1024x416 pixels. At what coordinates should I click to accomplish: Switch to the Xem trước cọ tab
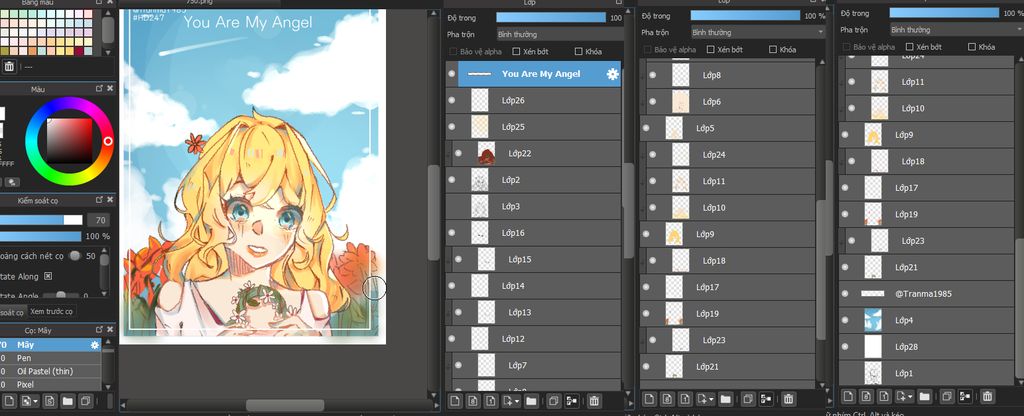(52, 312)
